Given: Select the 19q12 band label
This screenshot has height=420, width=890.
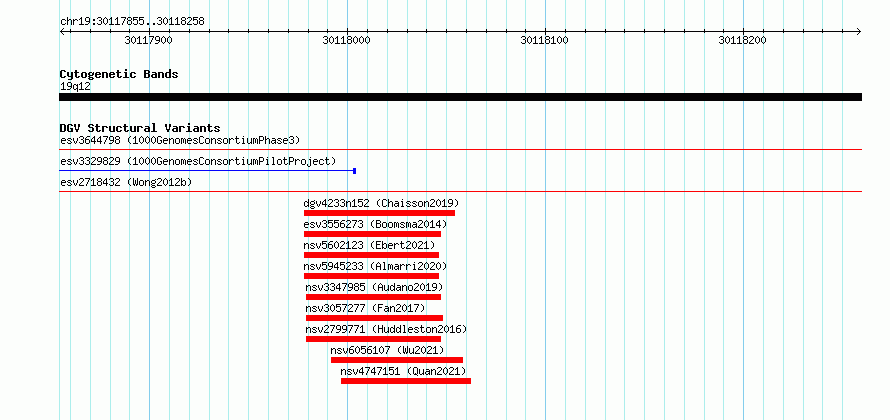Looking at the screenshot, I should click(x=75, y=87).
